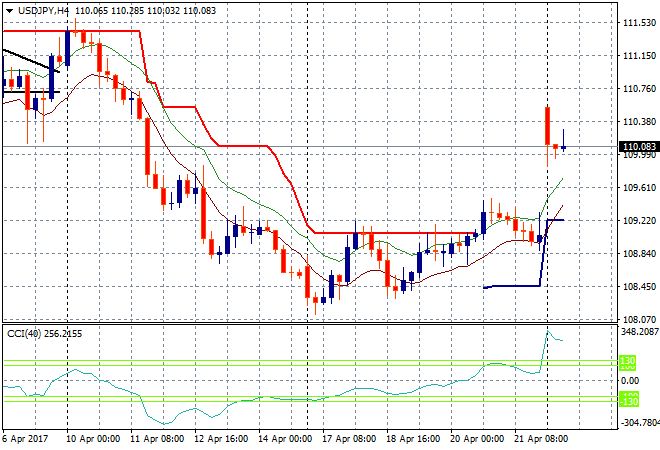
Task: Click the 0.00 CCI scale value
Action: 630,381
